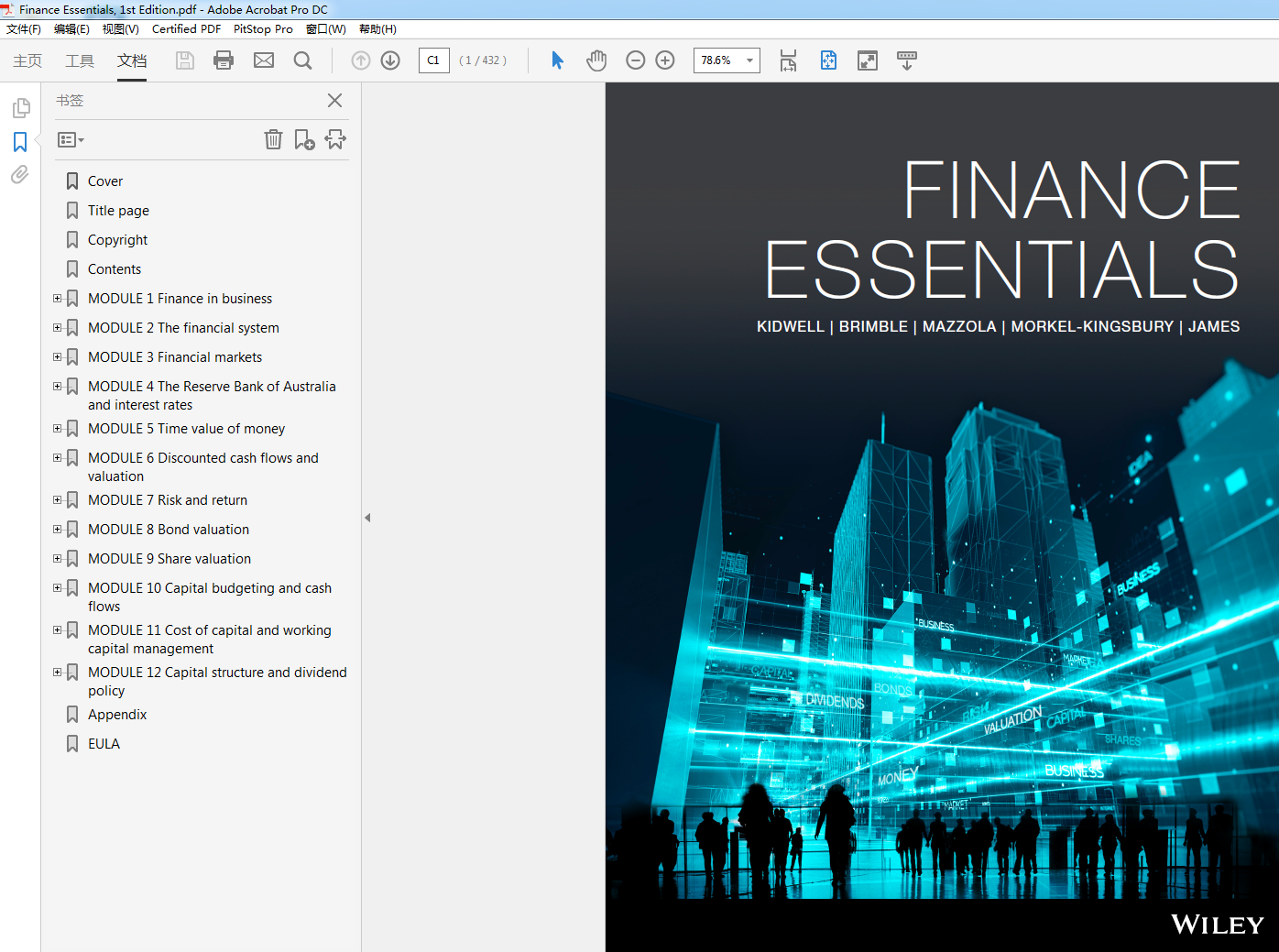The width and height of the screenshot is (1279, 952).
Task: Expand MODULE 4 Reserve Bank bookmark
Action: click(58, 387)
